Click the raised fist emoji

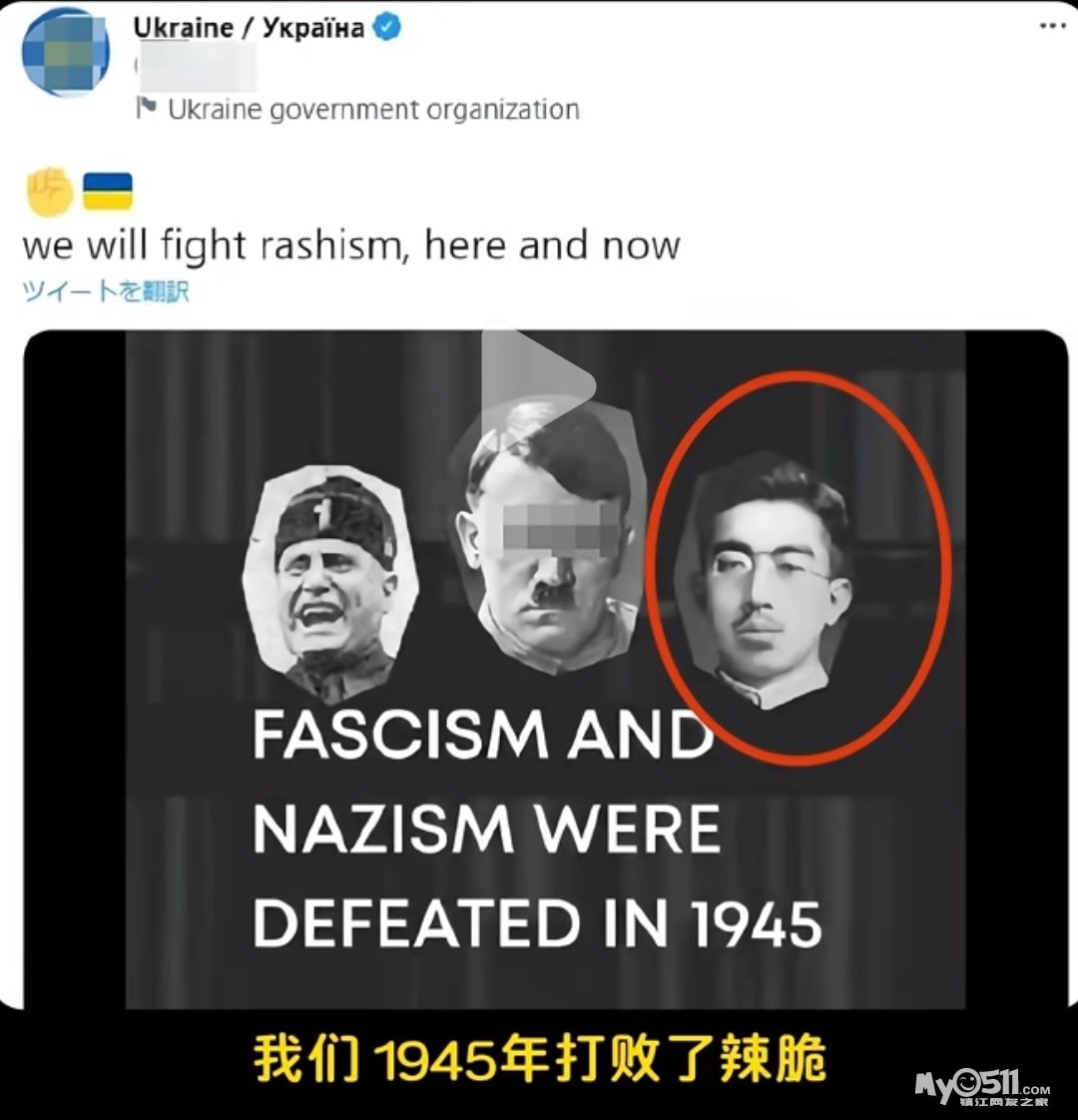pyautogui.click(x=49, y=192)
